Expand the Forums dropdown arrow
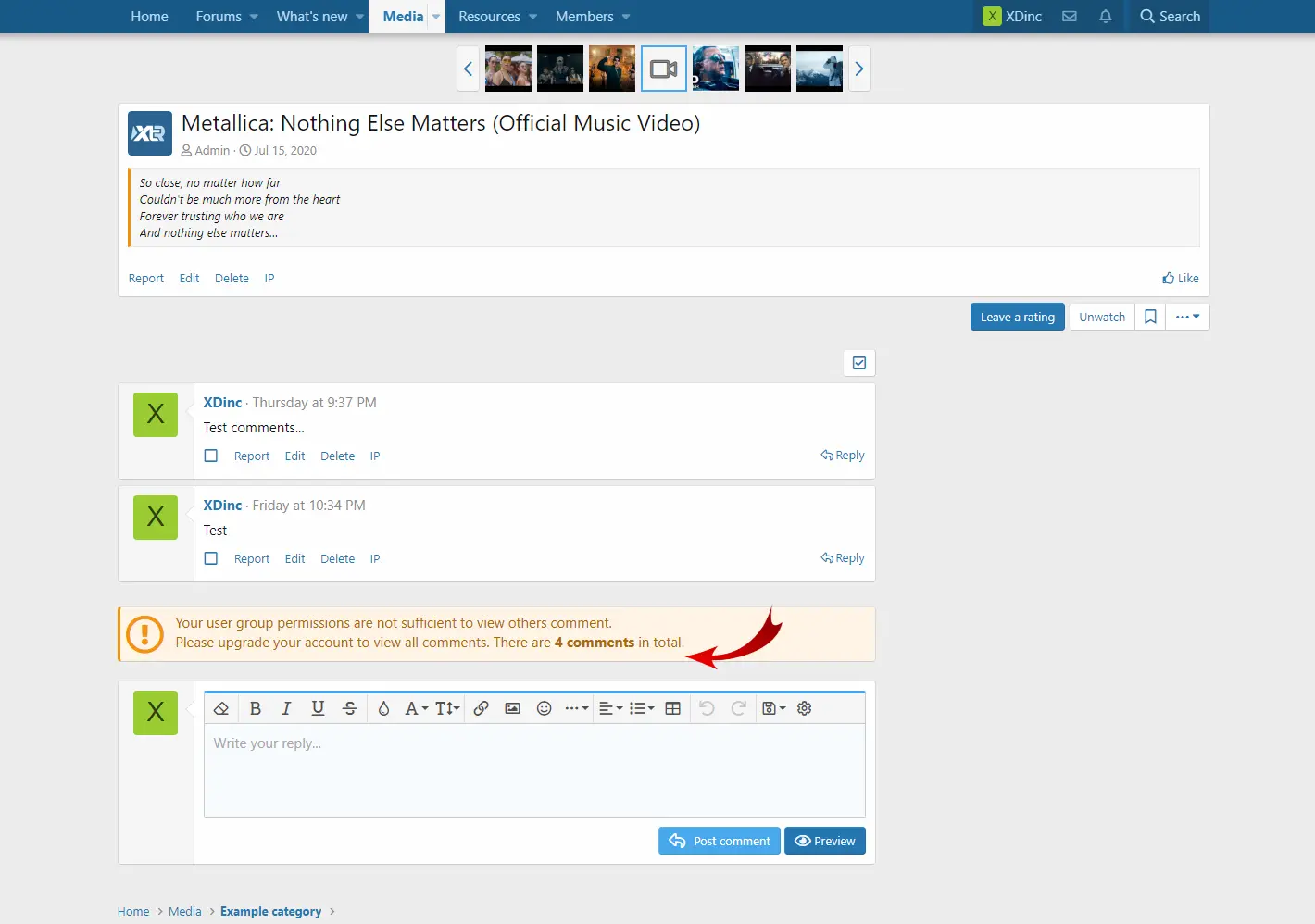This screenshot has height=924, width=1315. click(x=254, y=17)
